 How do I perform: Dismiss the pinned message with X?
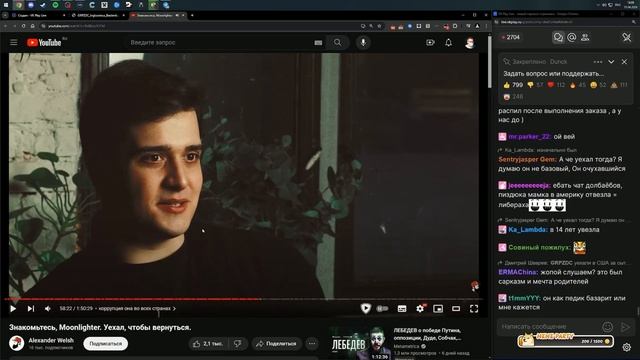[624, 62]
